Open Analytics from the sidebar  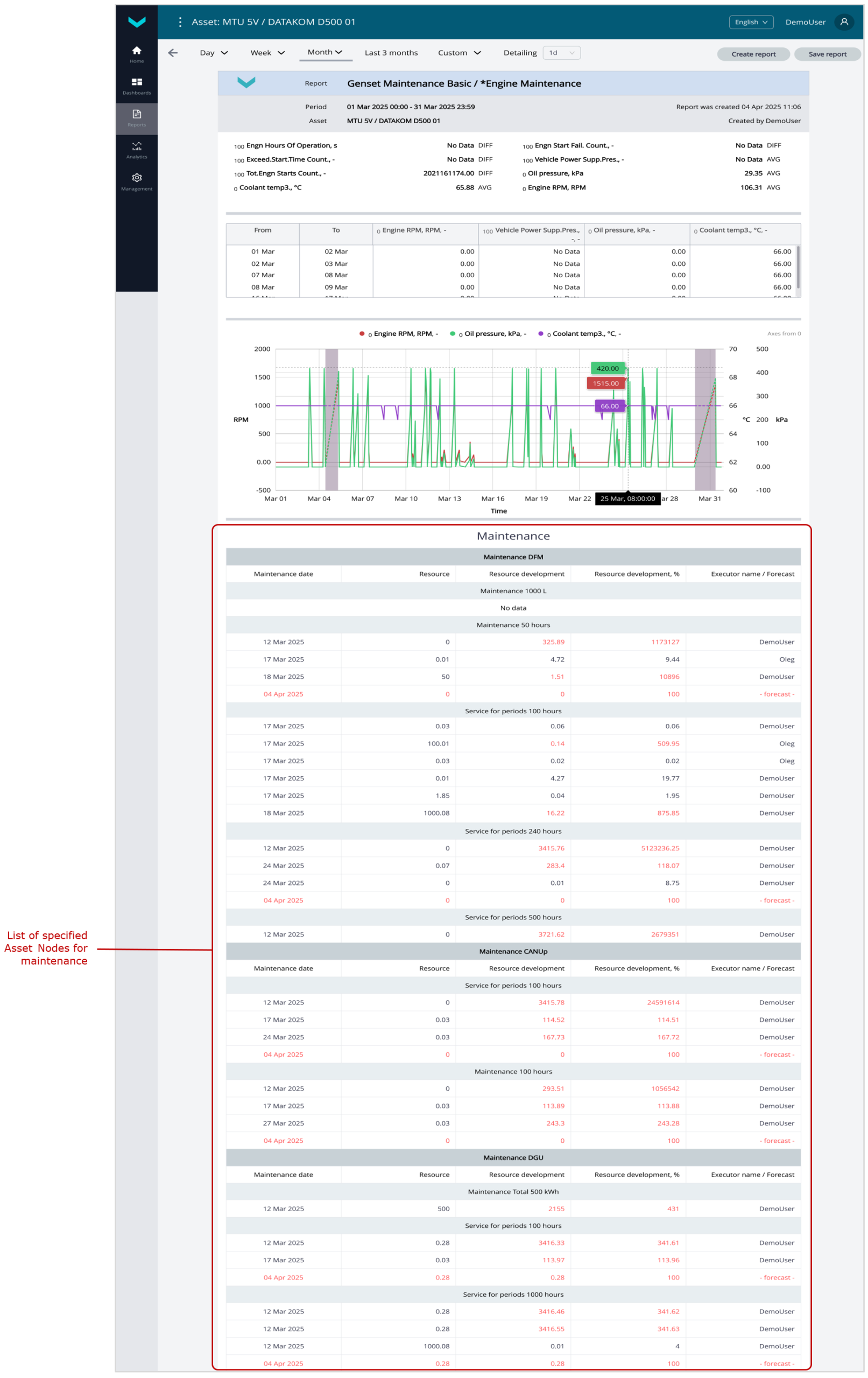coord(136,150)
